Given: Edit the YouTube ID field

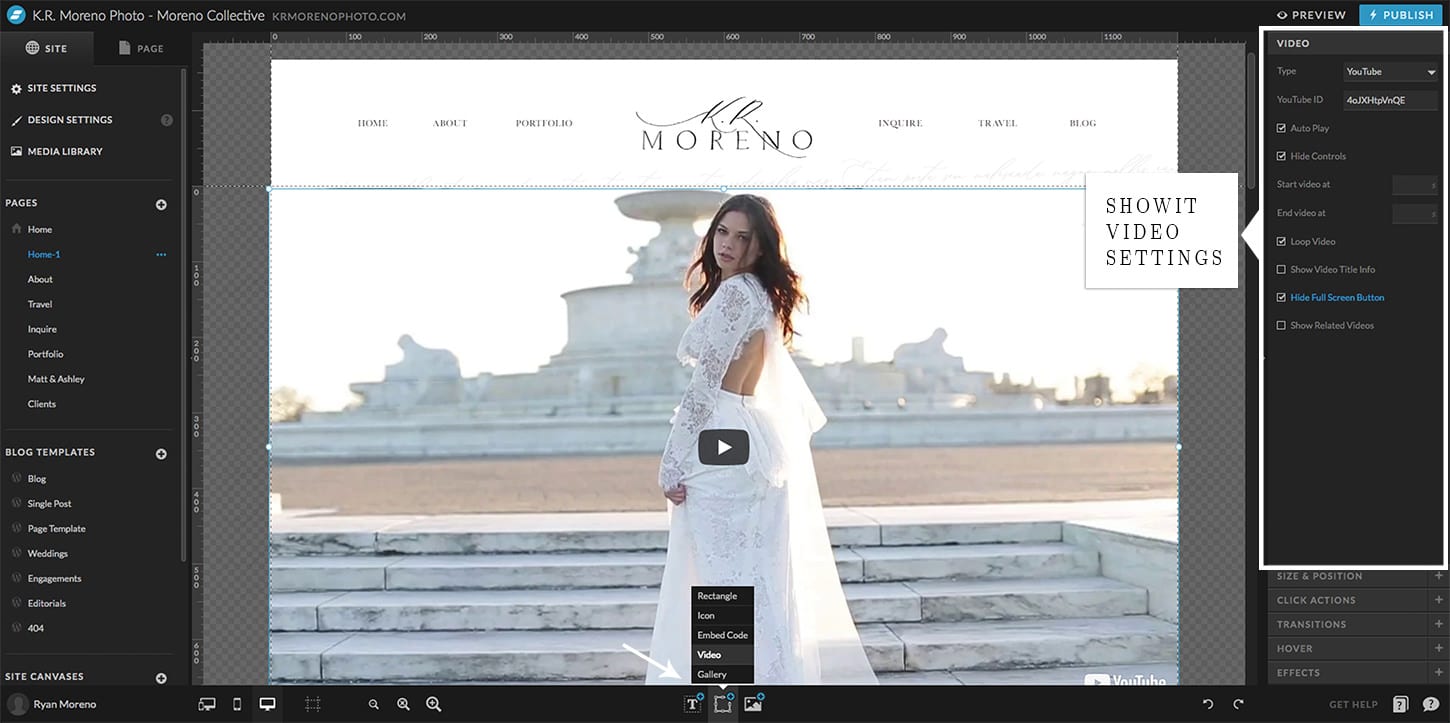Looking at the screenshot, I should (x=1390, y=99).
